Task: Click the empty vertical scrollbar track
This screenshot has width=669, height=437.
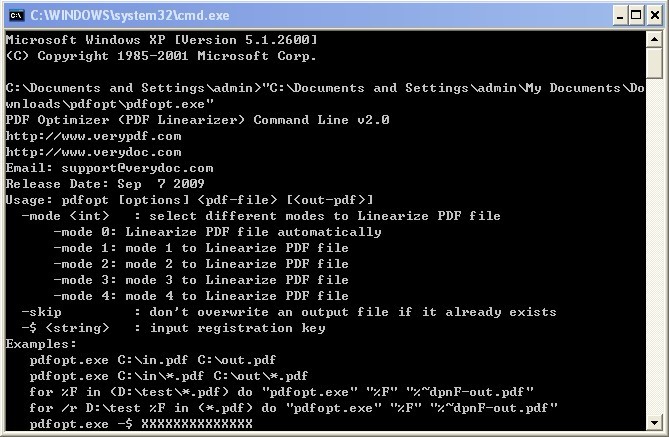Action: click(654, 247)
